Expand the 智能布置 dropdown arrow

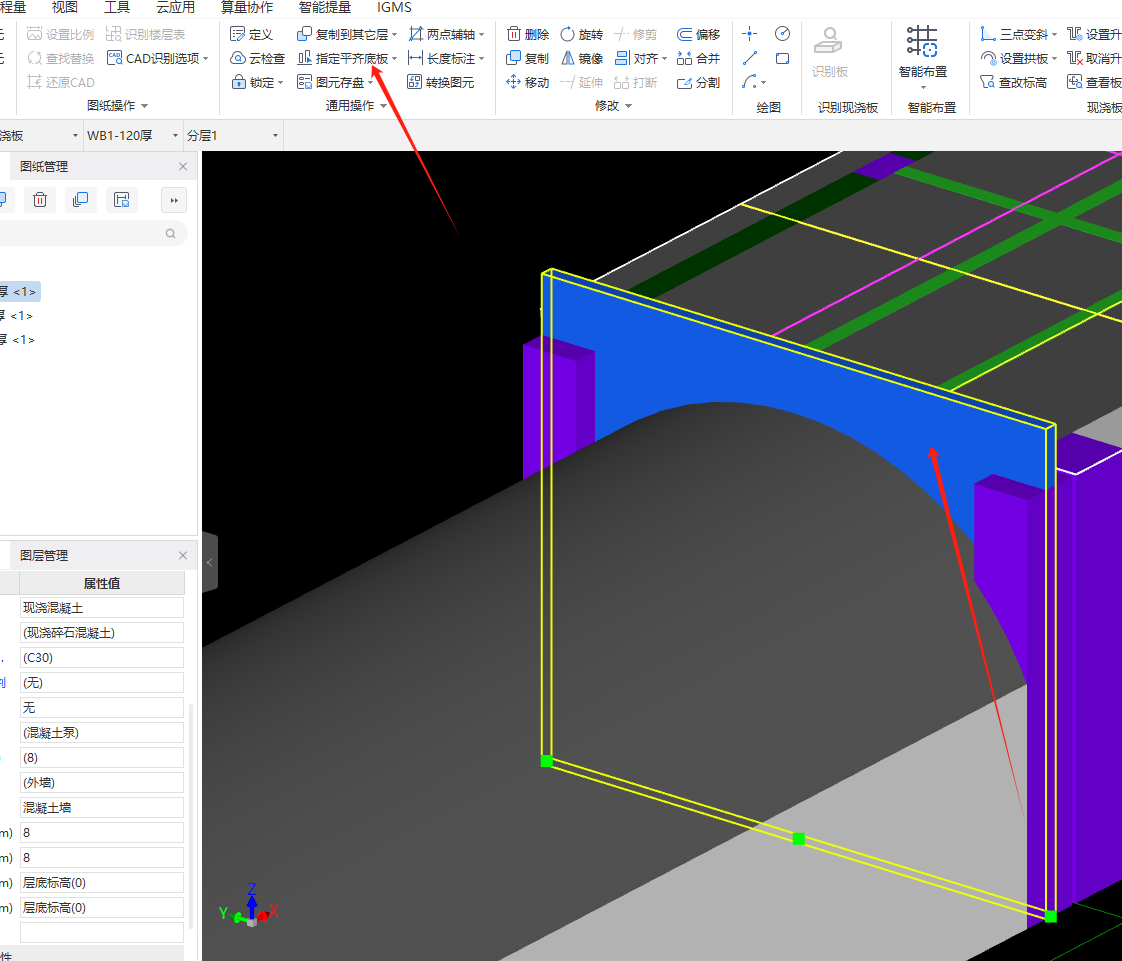tap(923, 88)
